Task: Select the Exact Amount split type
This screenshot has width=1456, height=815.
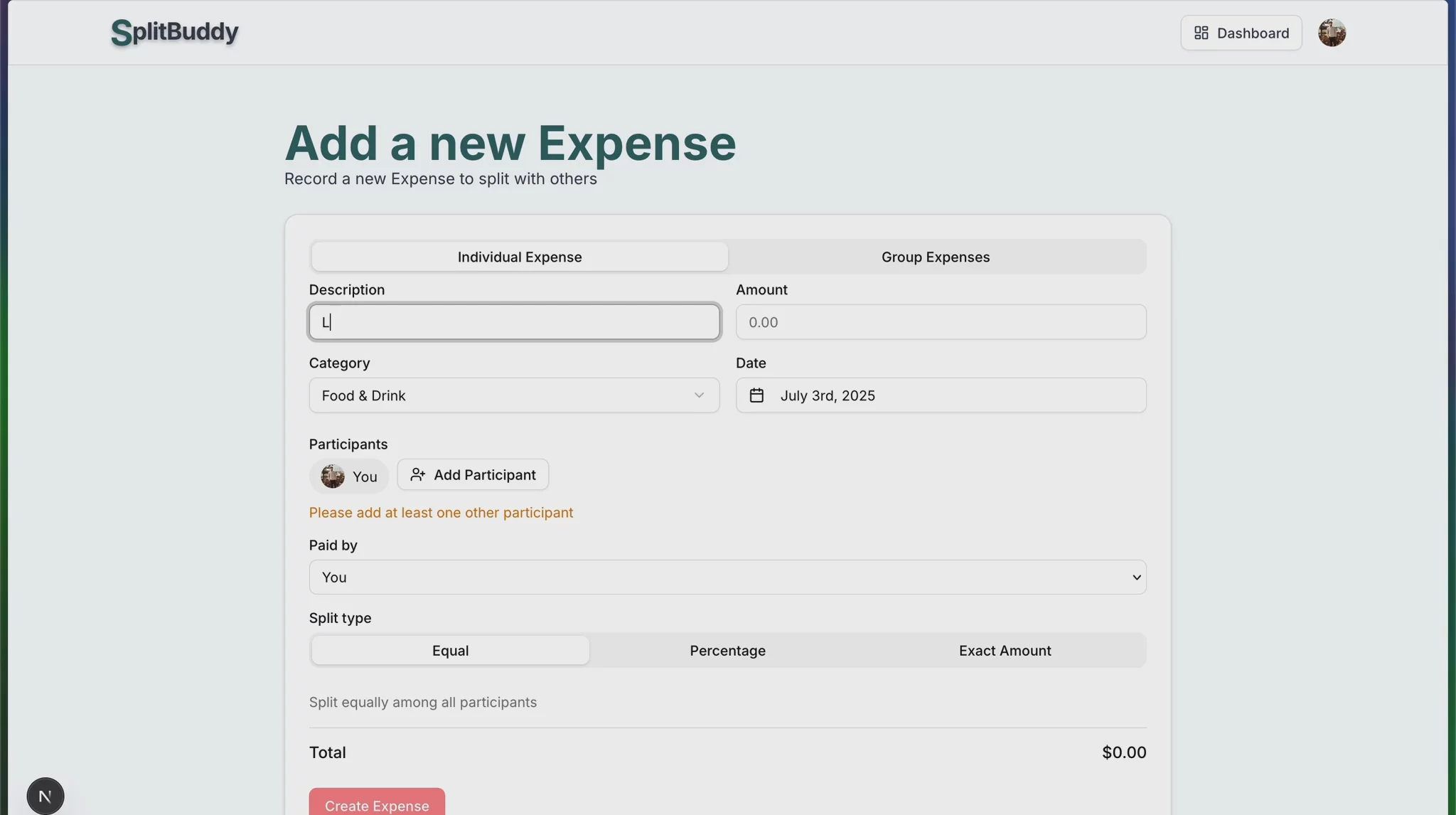Action: pyautogui.click(x=1005, y=651)
